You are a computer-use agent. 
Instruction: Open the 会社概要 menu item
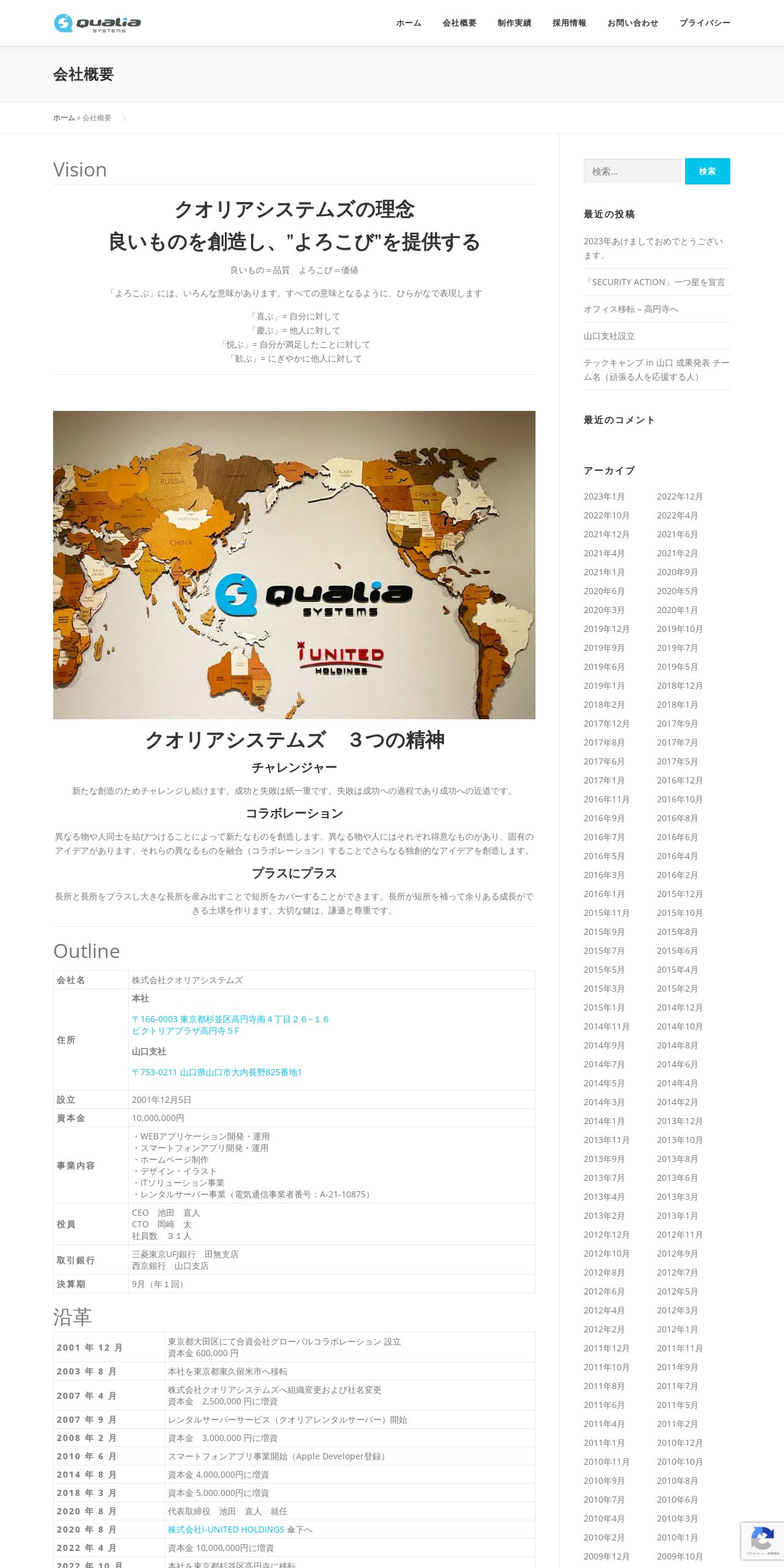pos(459,23)
